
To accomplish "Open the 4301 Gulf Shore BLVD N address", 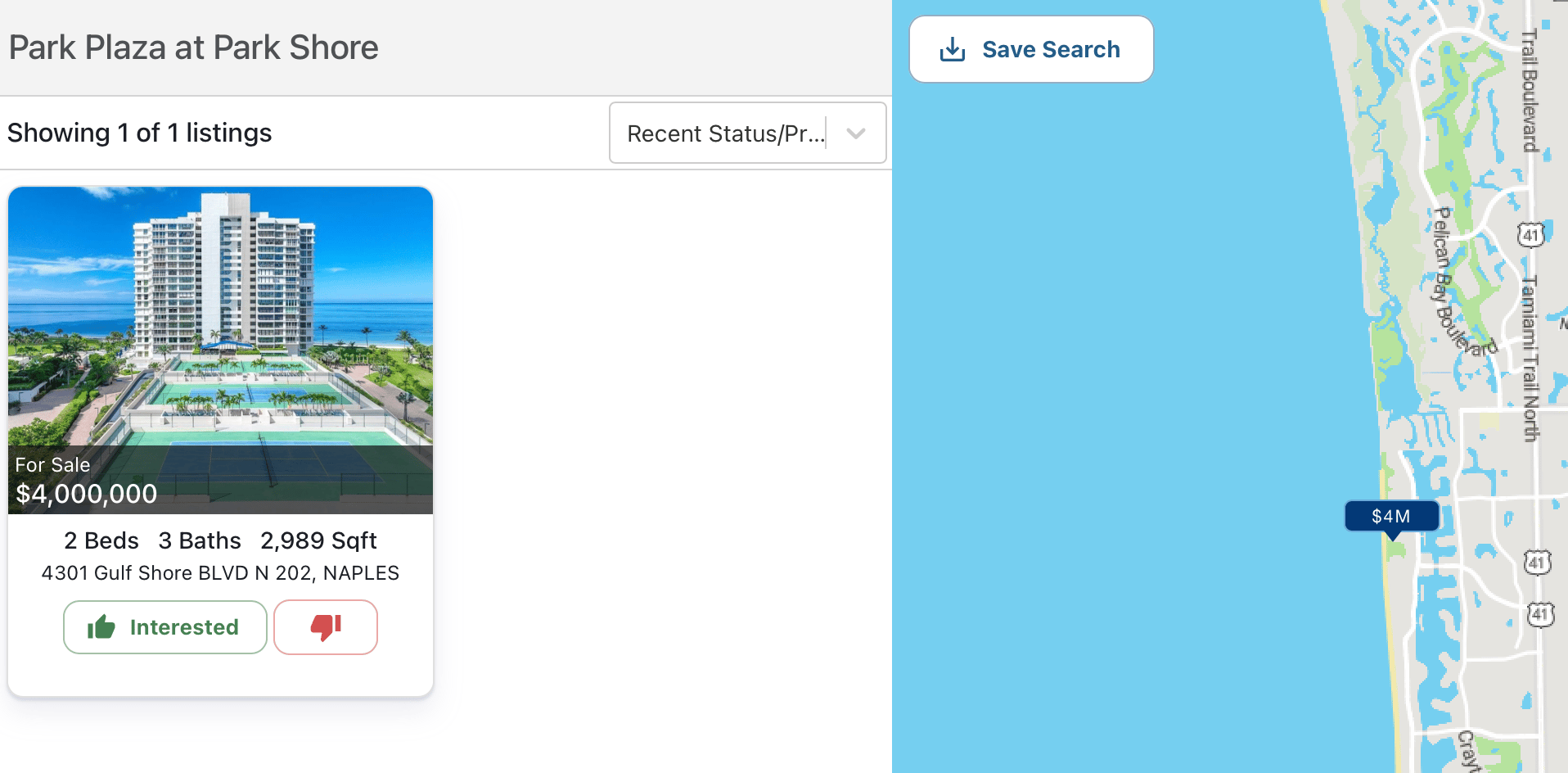I will [220, 573].
